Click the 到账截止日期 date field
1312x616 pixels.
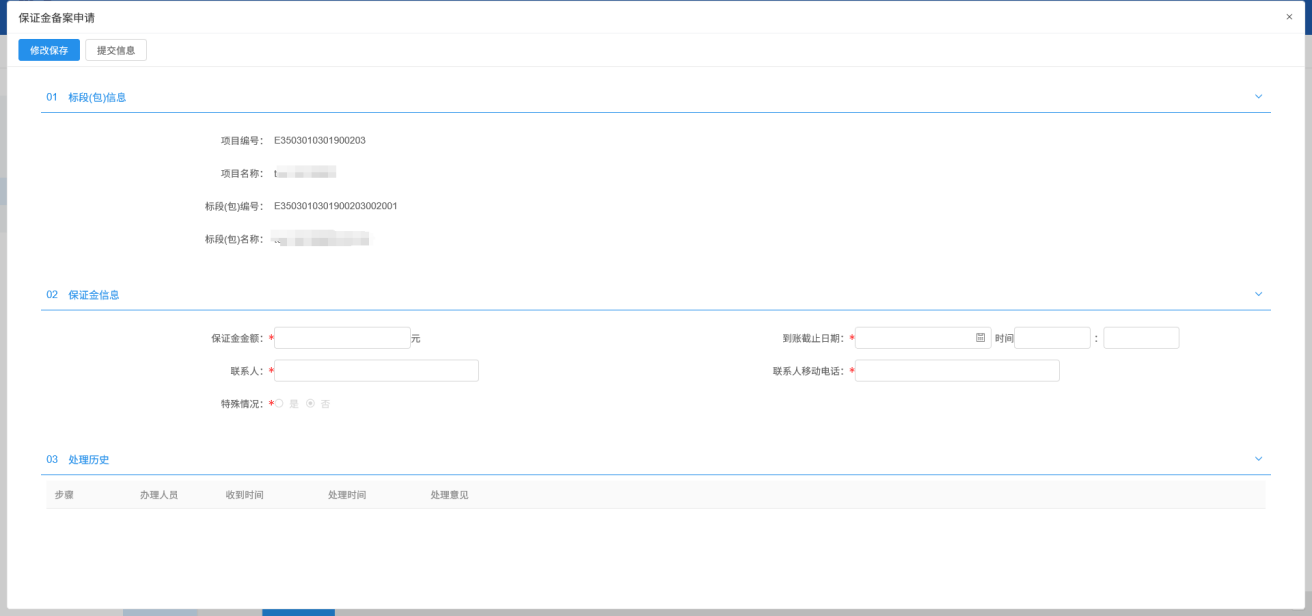914,338
